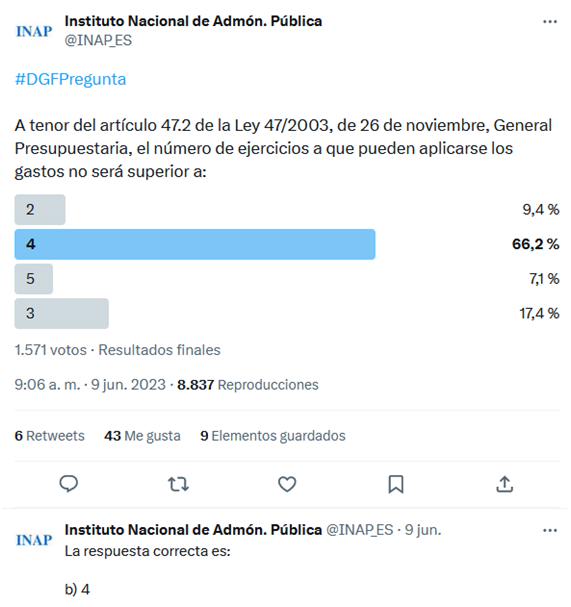Screen dimensions: 571x607
Task: Open the #DGFPregunta hashtag link
Action: click(x=70, y=79)
